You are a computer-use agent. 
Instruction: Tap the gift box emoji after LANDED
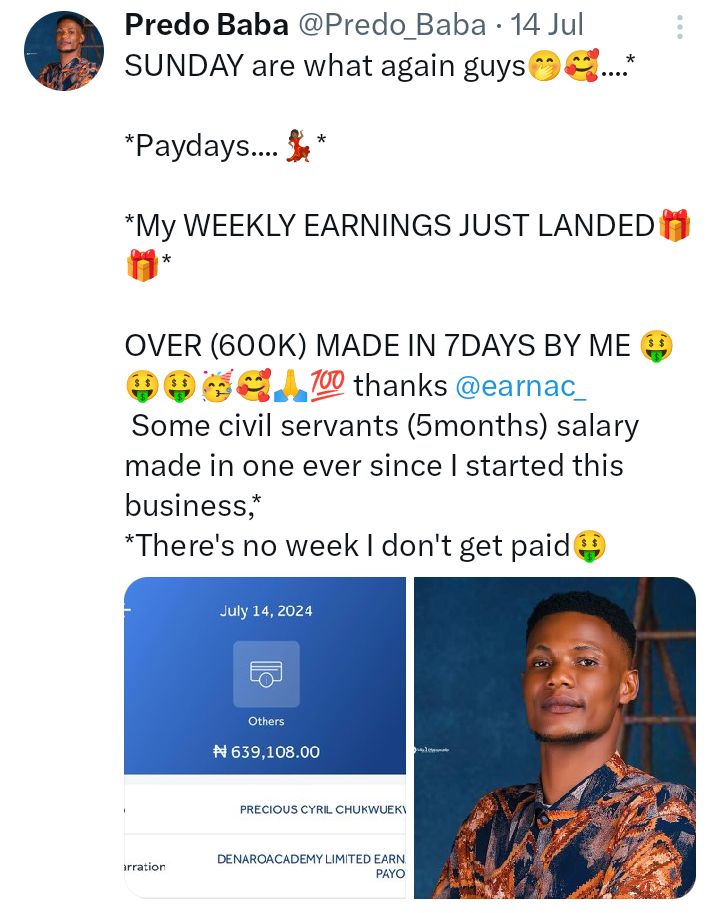pos(675,225)
